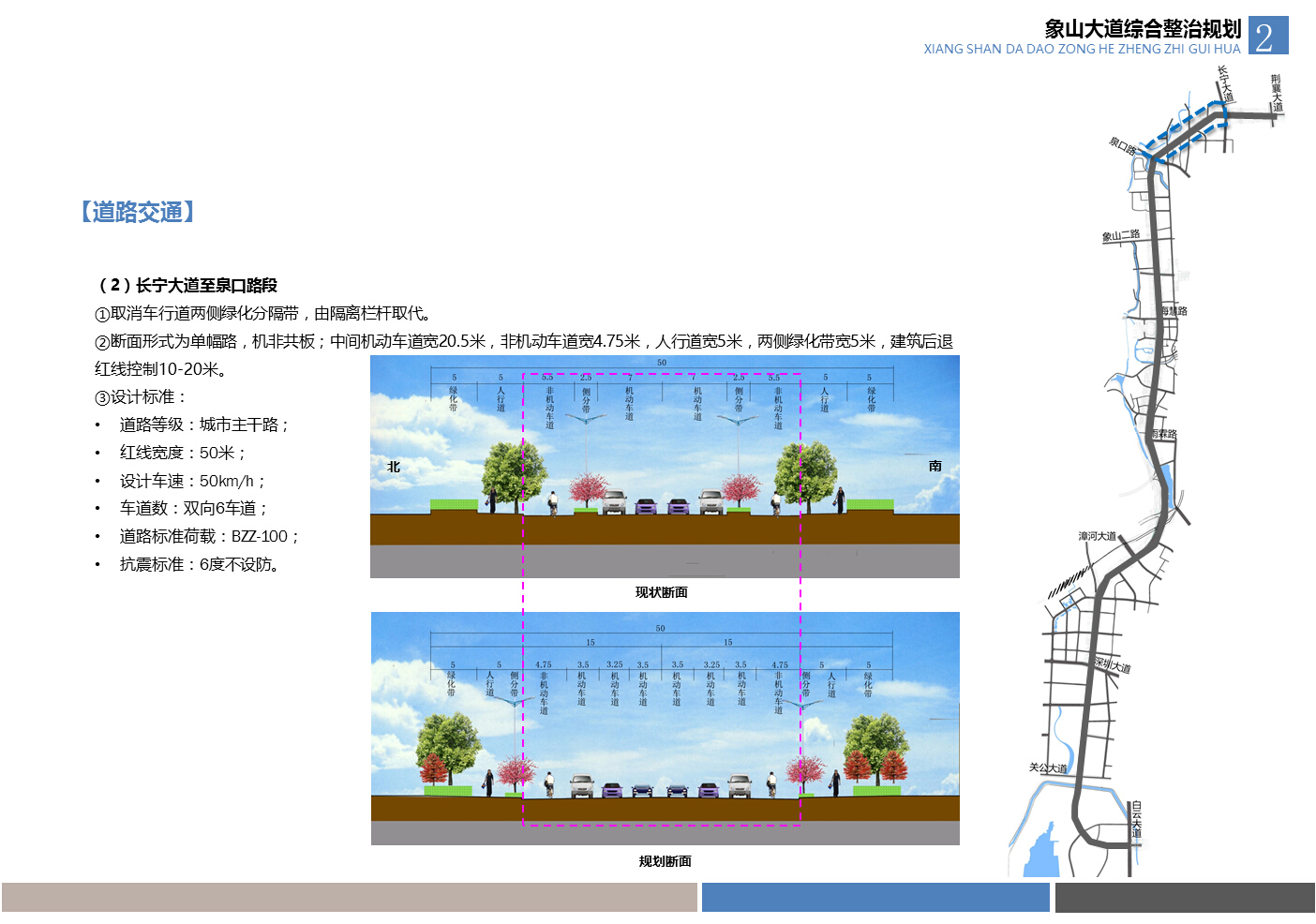Click the 规划断面 caption

(665, 861)
